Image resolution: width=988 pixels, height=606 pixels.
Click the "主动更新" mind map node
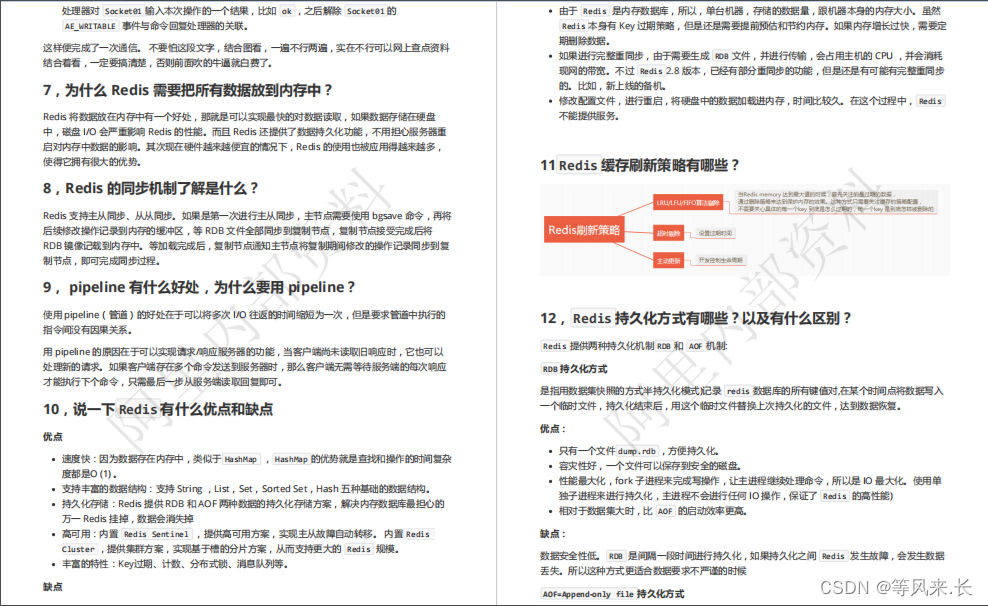coord(669,261)
